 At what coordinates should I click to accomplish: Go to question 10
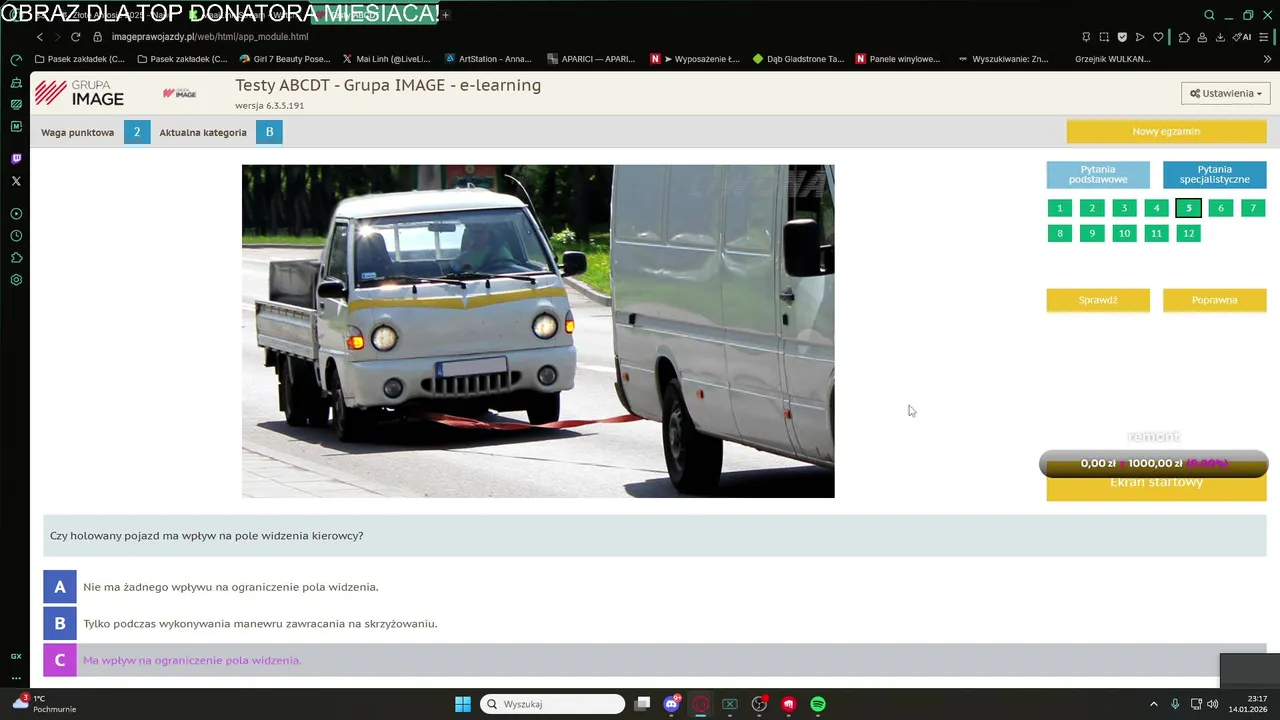point(1124,233)
